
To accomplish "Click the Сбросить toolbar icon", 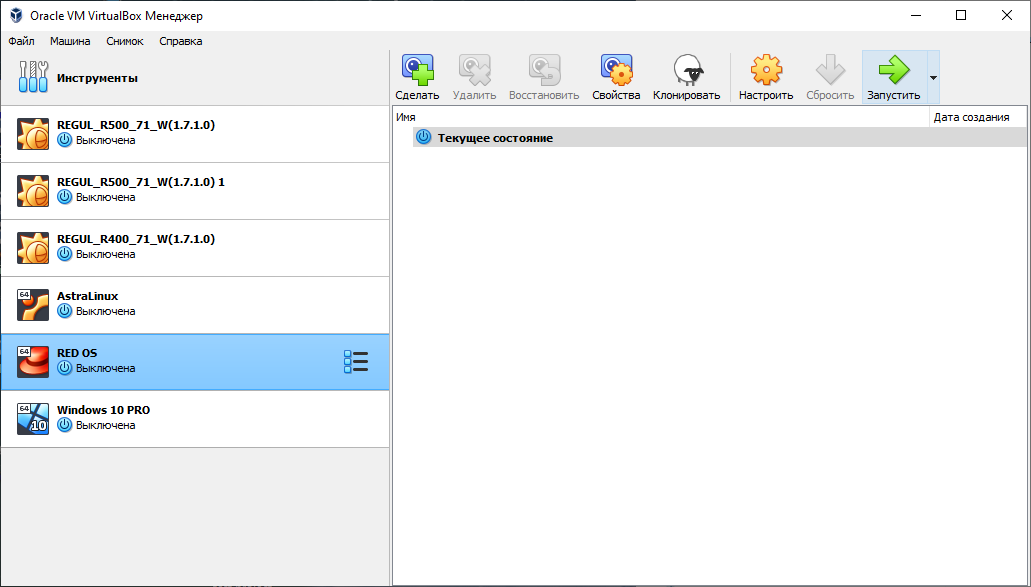I will click(x=830, y=70).
